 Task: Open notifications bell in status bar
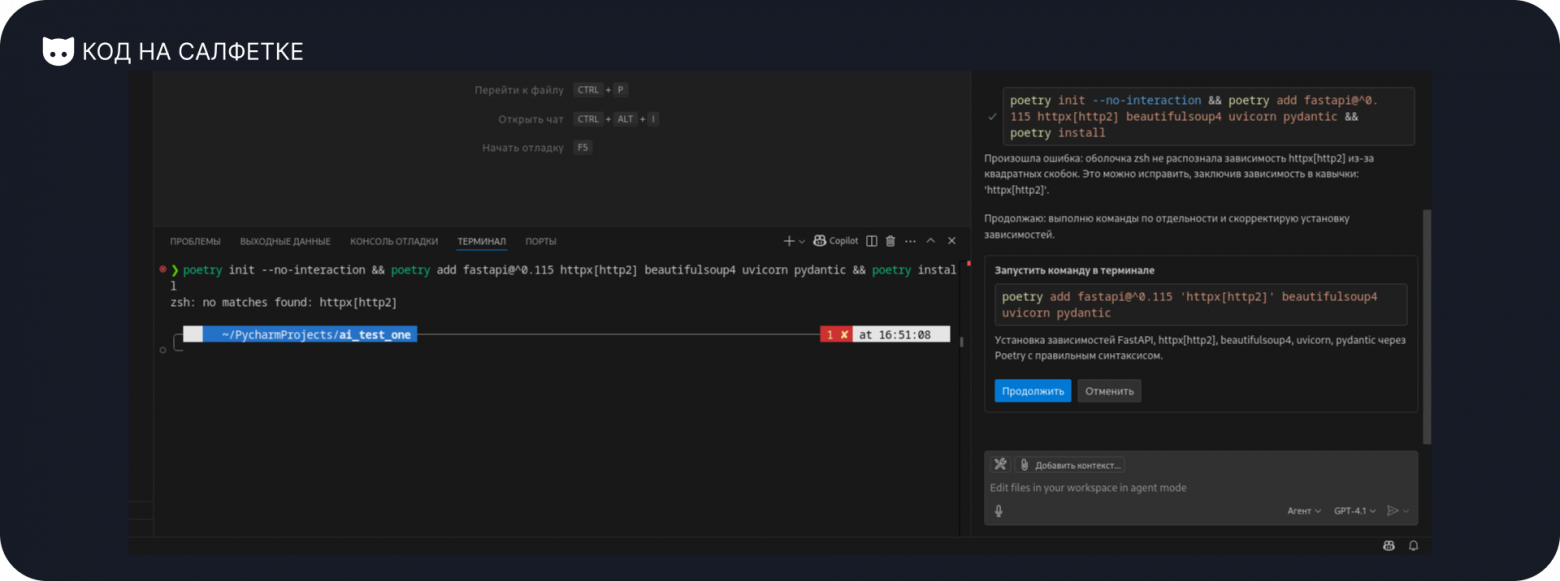(1413, 546)
